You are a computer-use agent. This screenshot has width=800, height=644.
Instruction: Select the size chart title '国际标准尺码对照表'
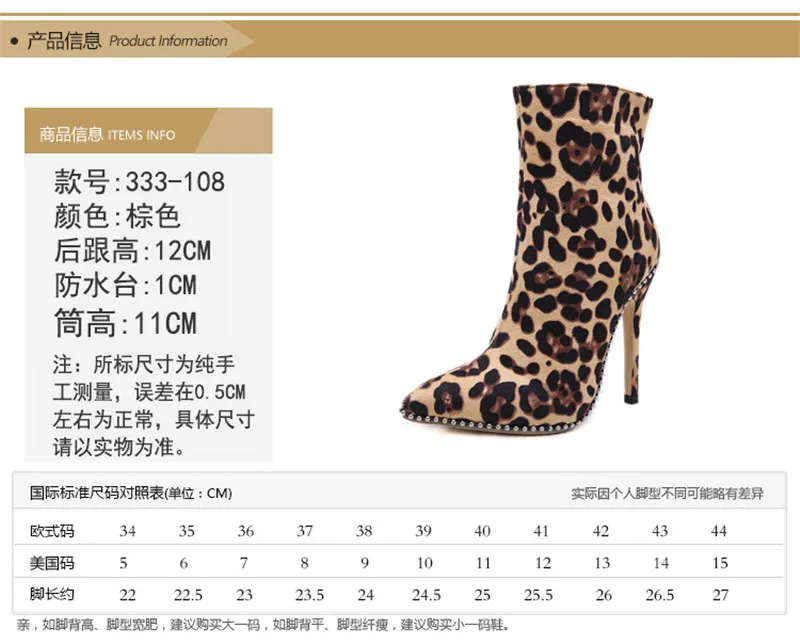coord(97,493)
